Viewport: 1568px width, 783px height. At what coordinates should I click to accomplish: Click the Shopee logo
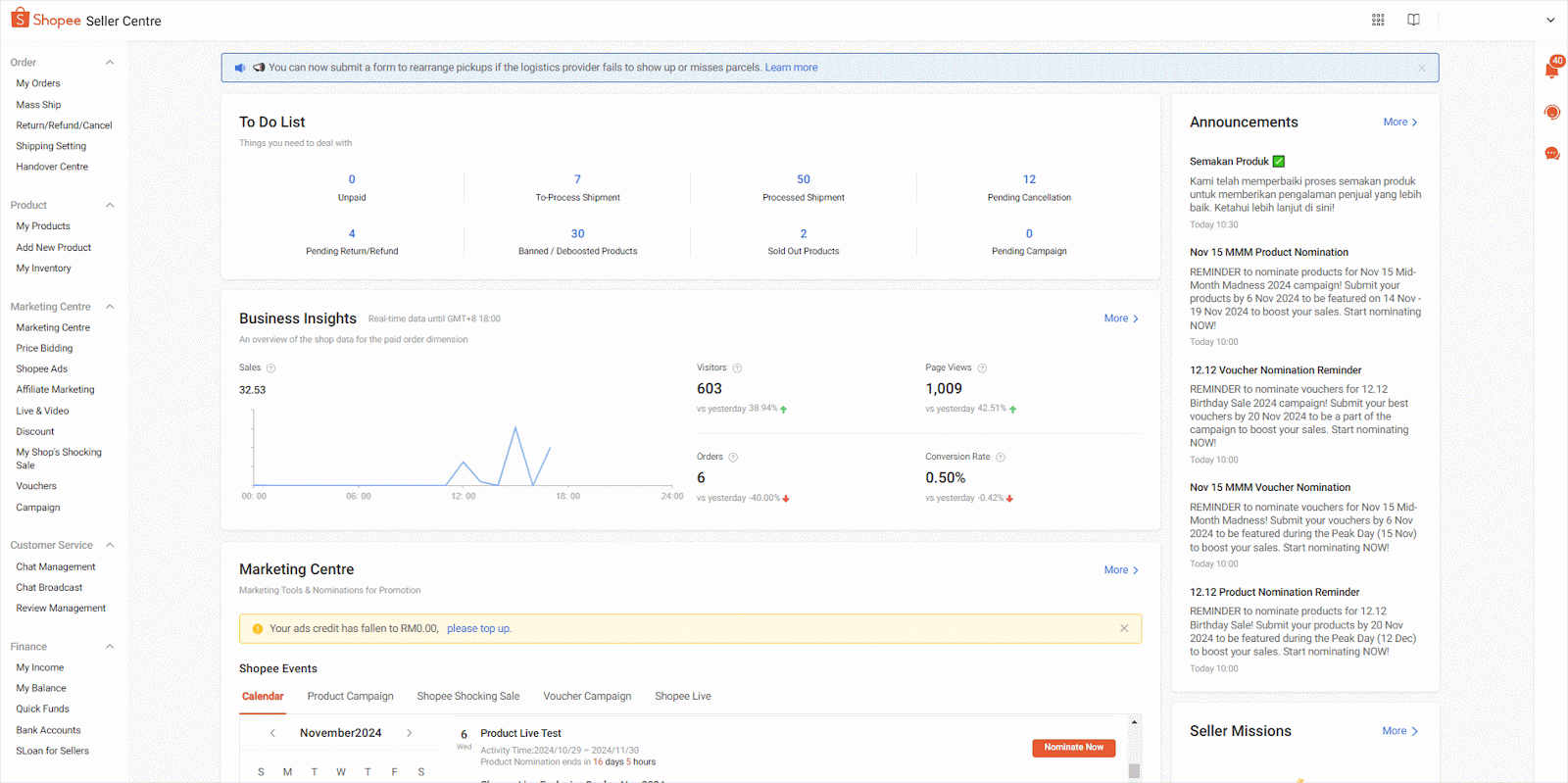[x=46, y=20]
